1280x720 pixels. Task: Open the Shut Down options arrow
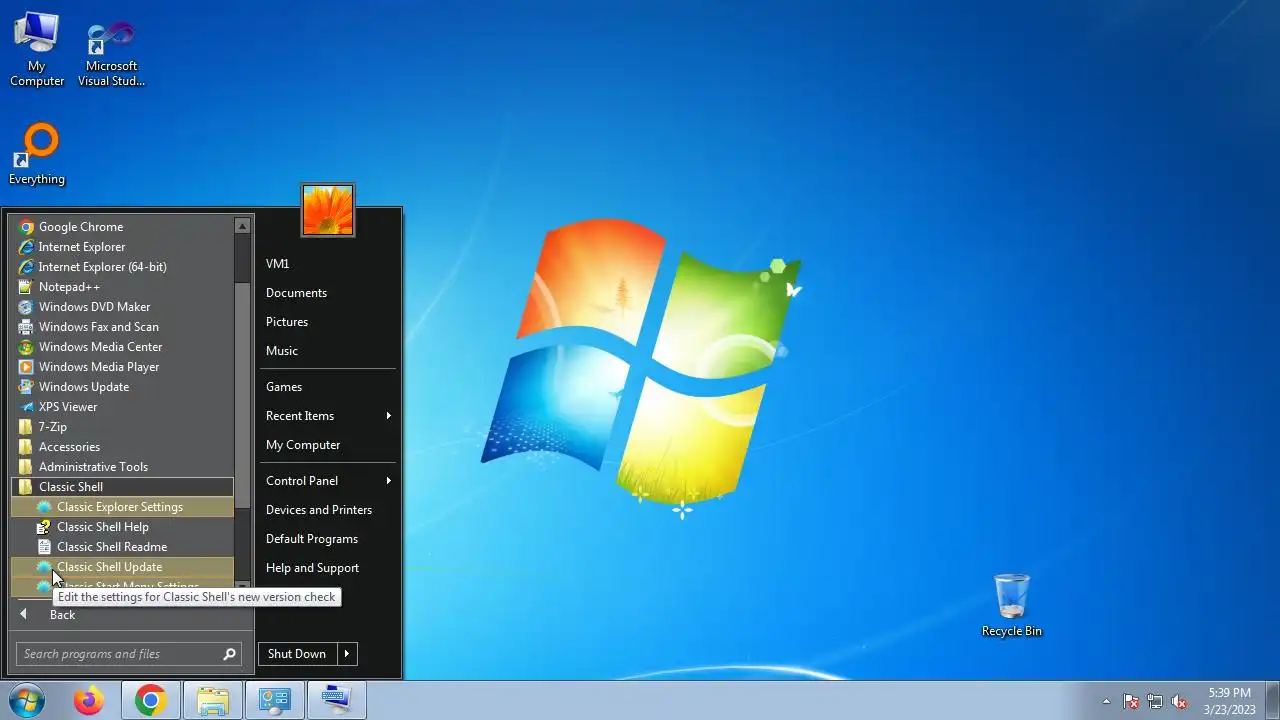pos(347,654)
